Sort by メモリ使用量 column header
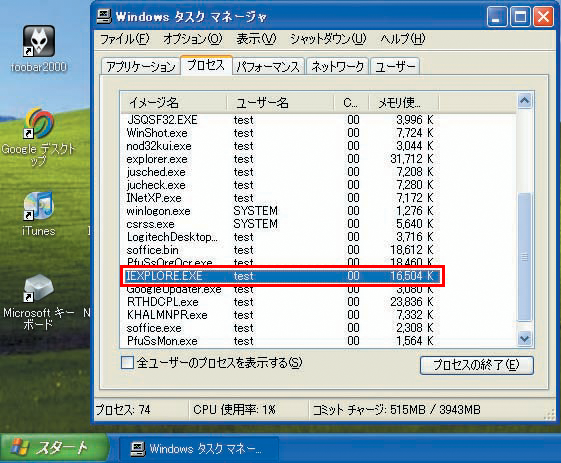This screenshot has width=561, height=463. tap(404, 103)
